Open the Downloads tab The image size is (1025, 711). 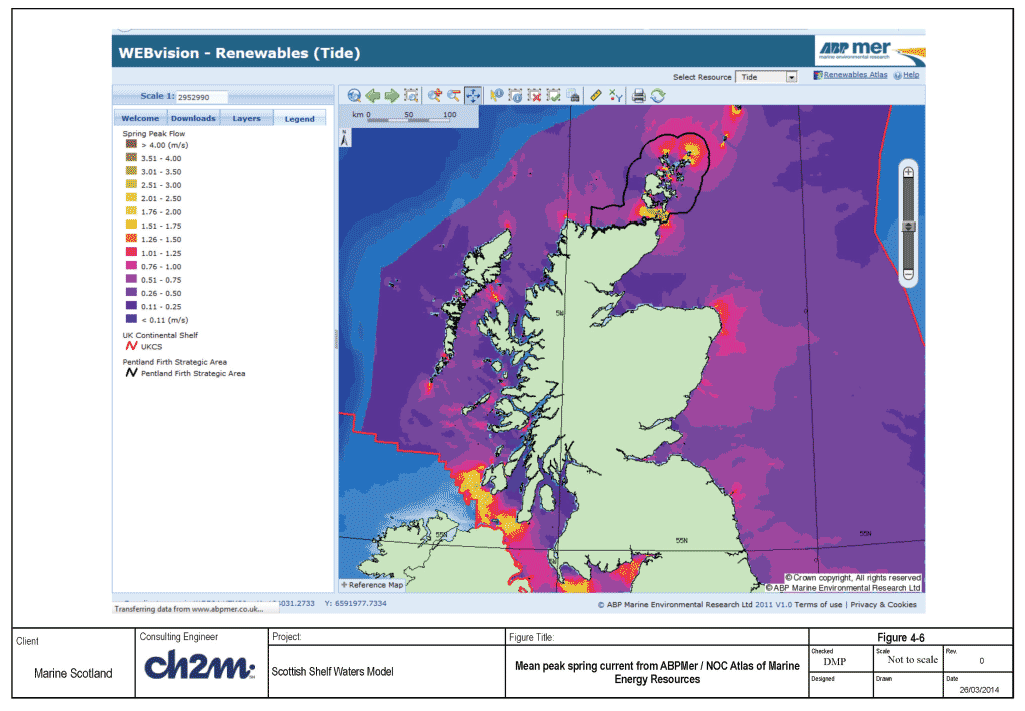tap(193, 118)
